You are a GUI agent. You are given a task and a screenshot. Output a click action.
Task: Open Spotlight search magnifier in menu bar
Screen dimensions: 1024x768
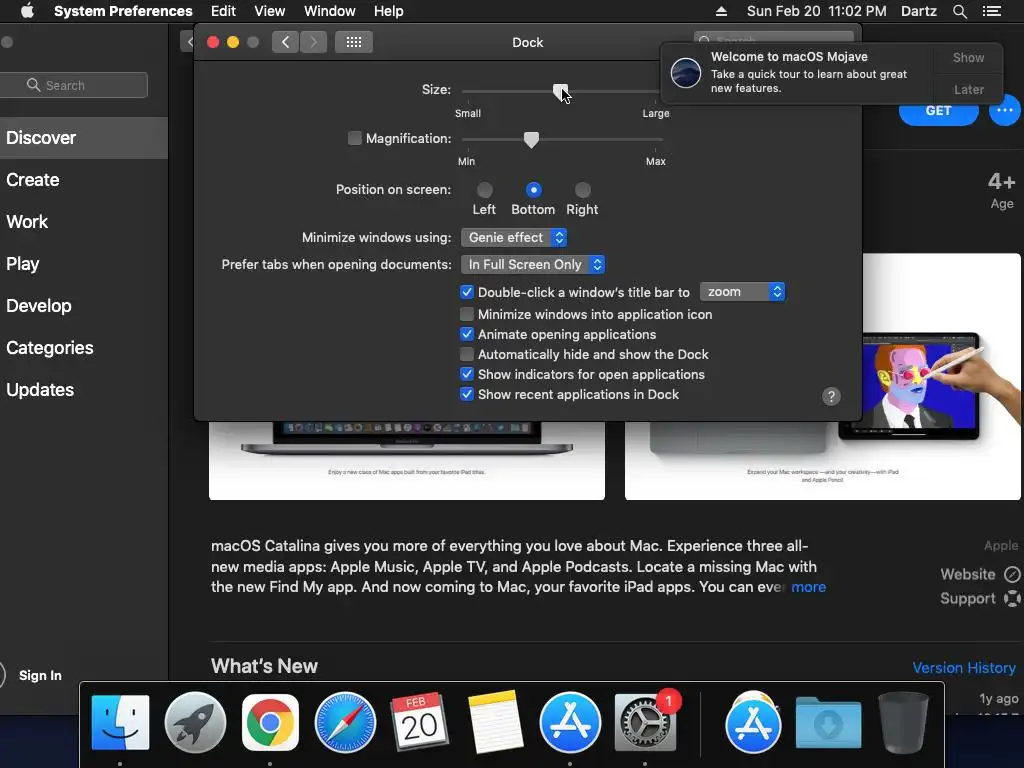tap(959, 11)
